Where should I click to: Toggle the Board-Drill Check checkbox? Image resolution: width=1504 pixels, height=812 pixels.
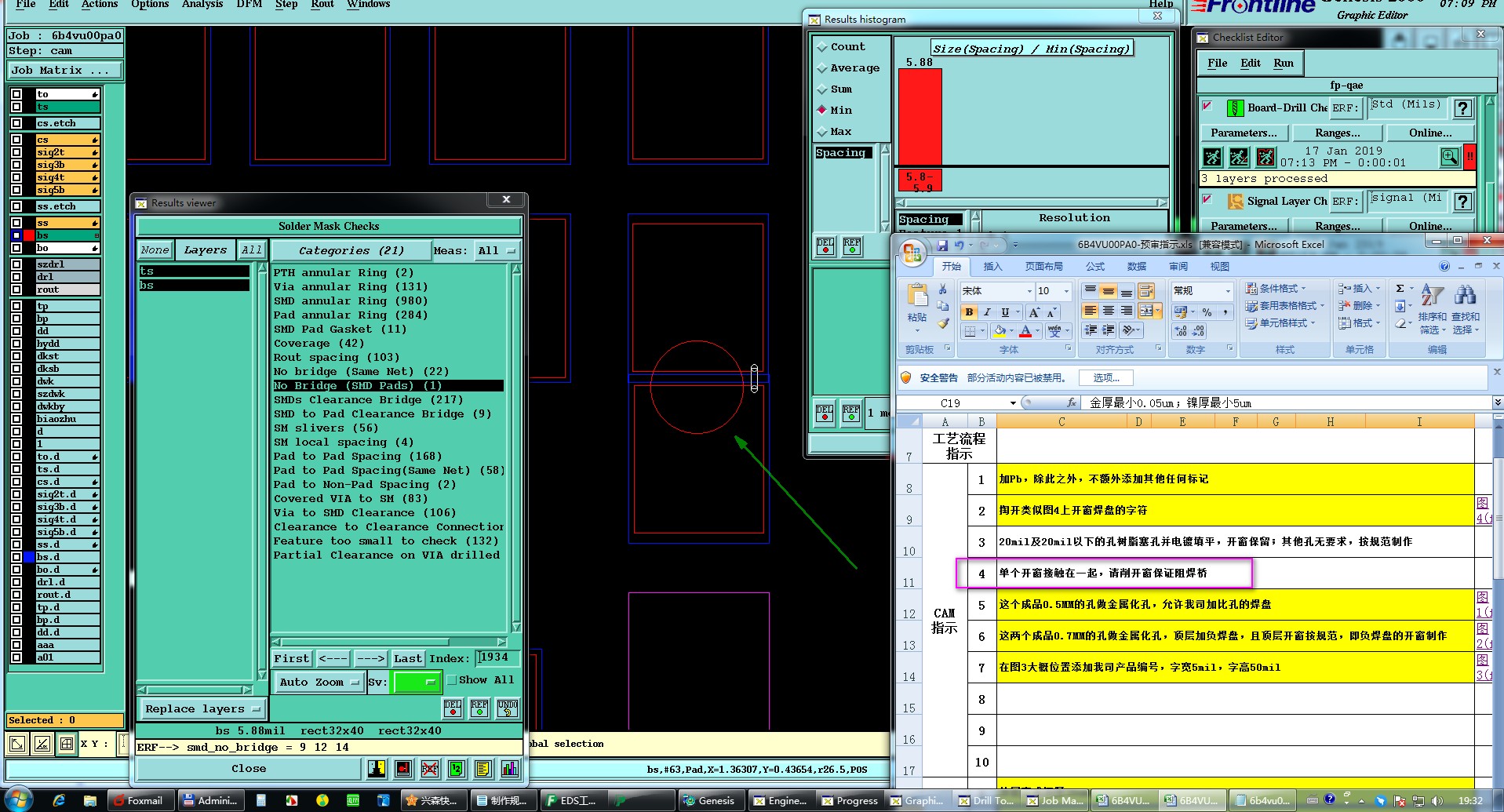click(x=1207, y=106)
